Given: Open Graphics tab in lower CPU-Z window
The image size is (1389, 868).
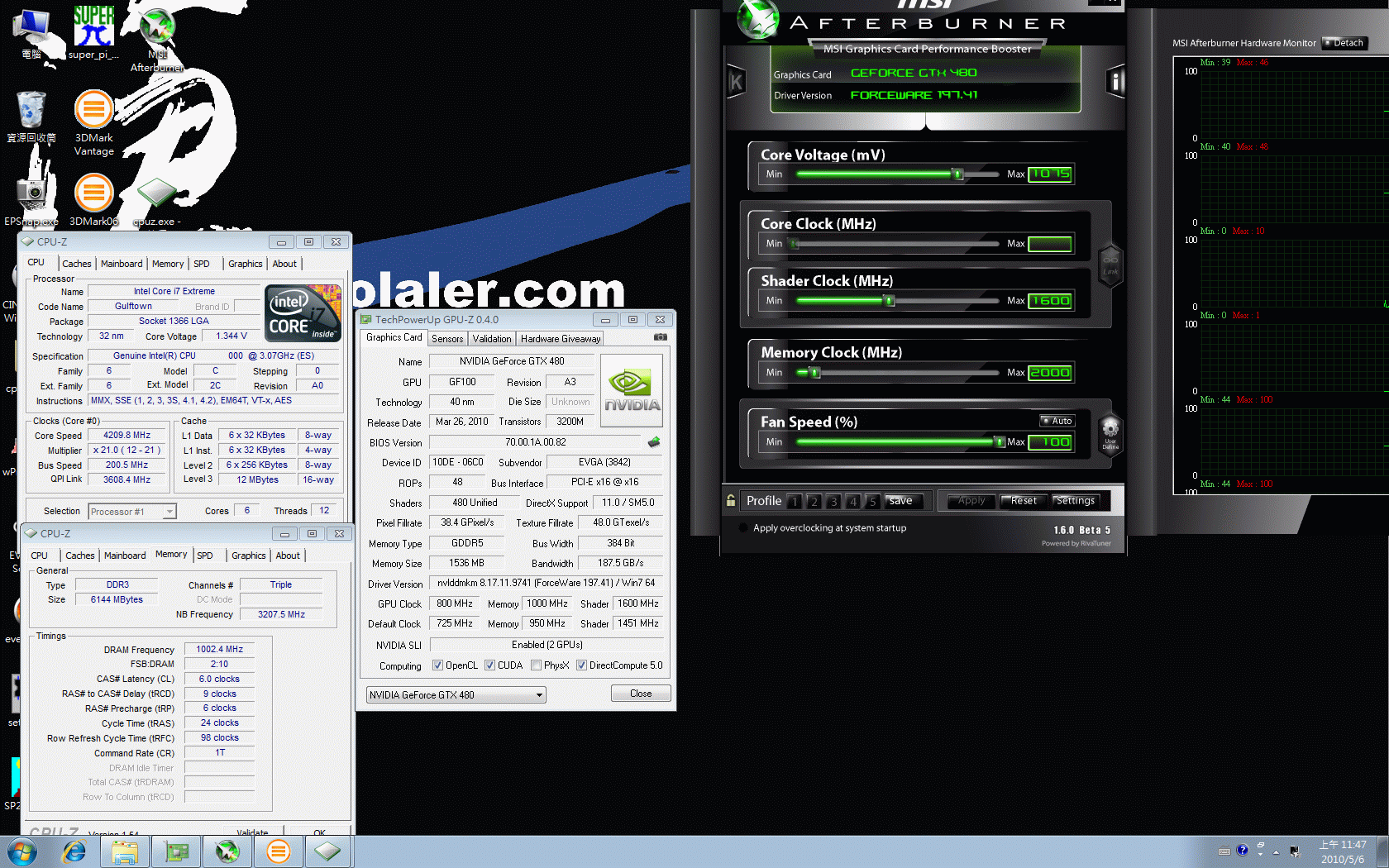Looking at the screenshot, I should tap(248, 556).
